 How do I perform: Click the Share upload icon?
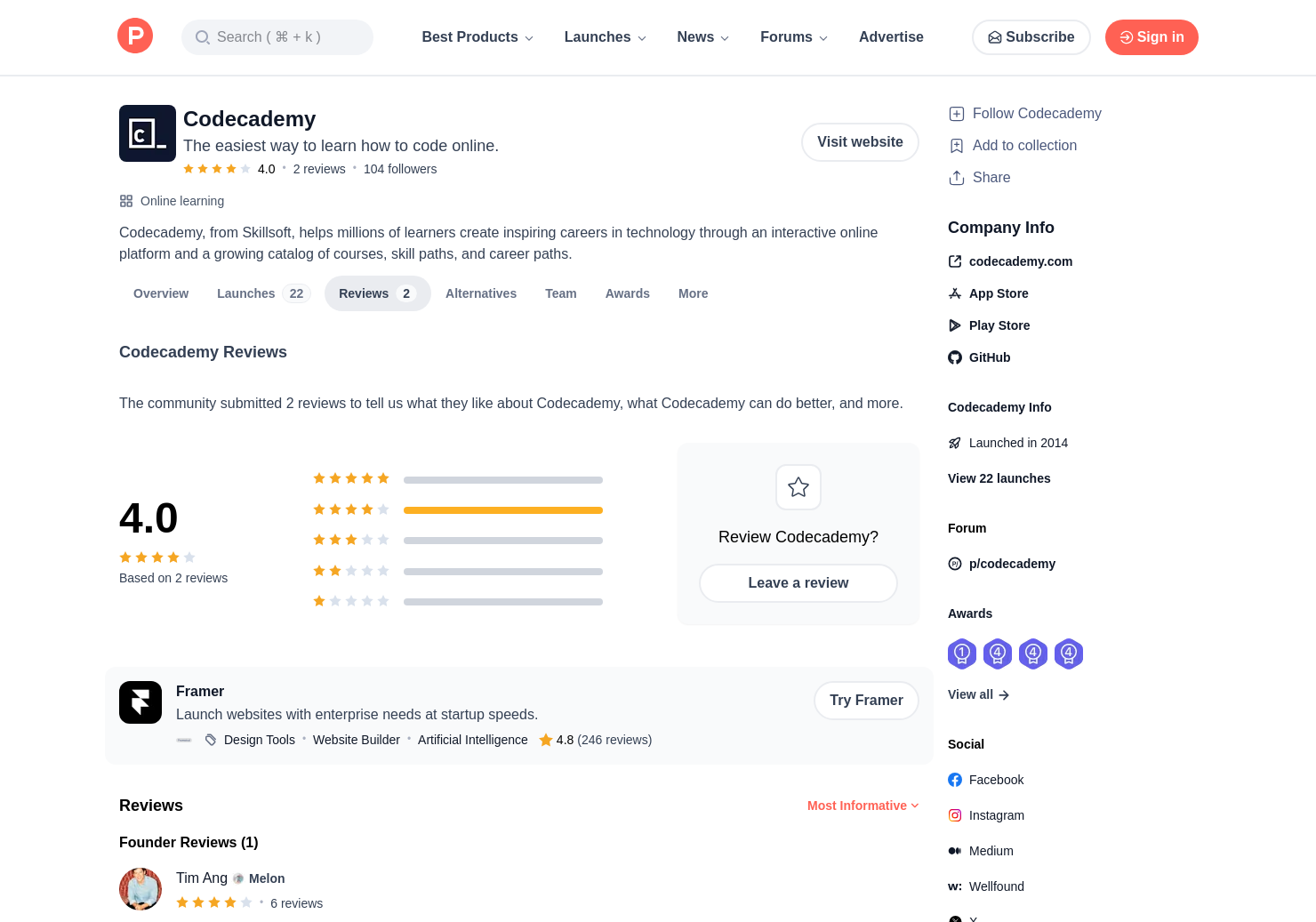[957, 178]
